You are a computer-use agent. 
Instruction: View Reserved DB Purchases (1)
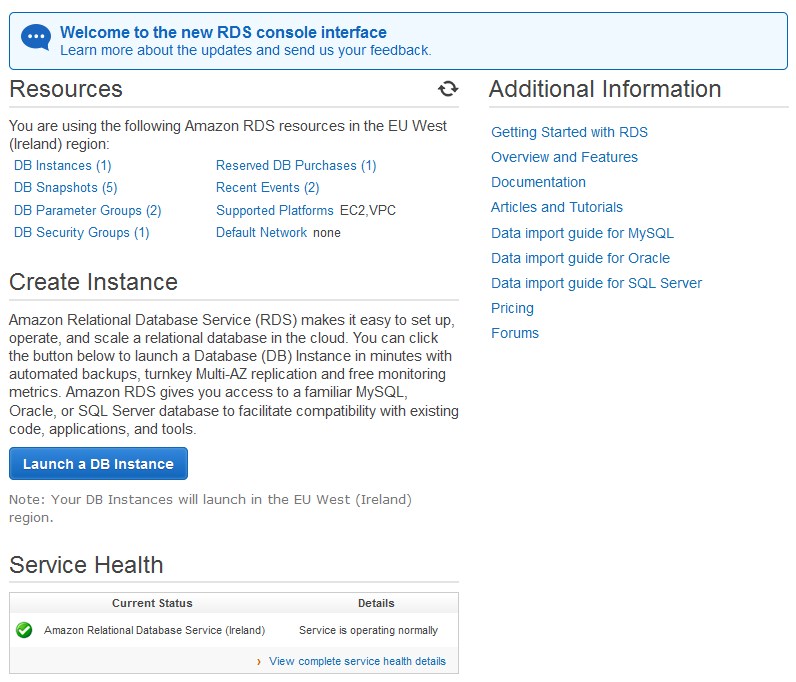[x=296, y=166]
